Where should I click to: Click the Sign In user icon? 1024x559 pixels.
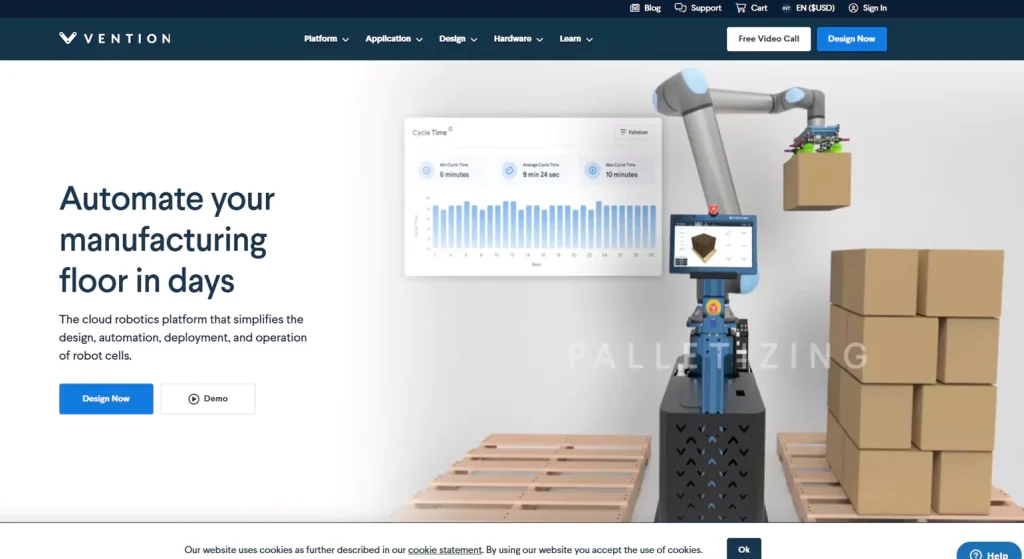pyautogui.click(x=853, y=8)
